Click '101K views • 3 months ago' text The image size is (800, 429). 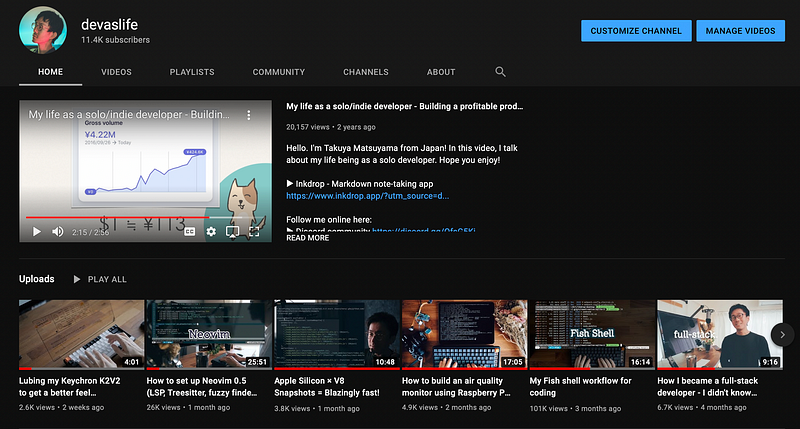click(576, 408)
